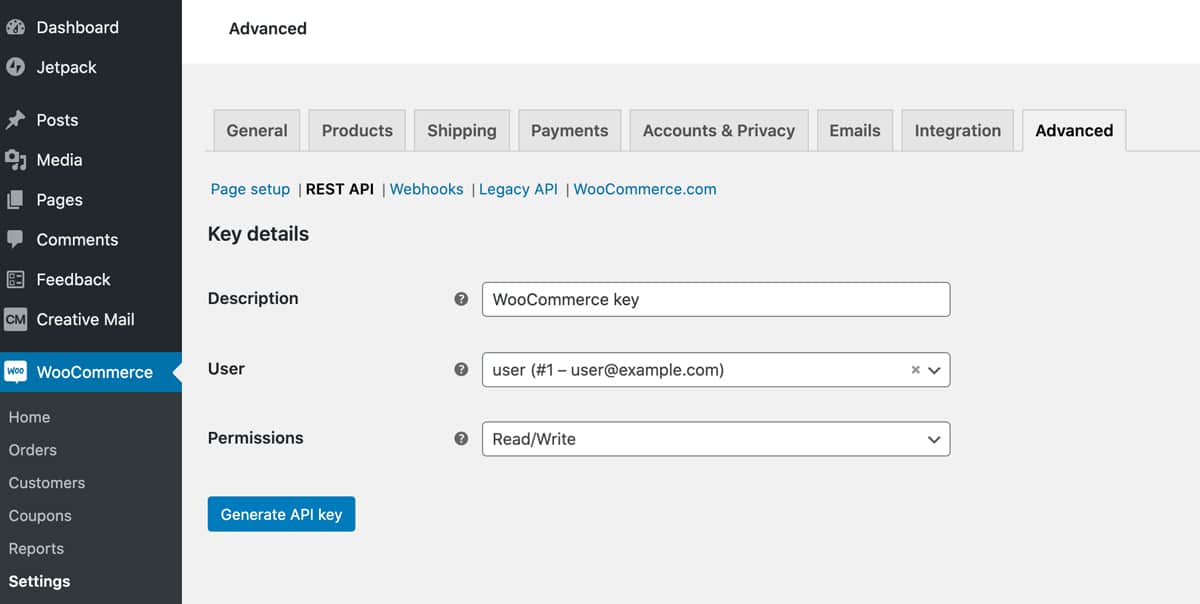Click the help icon beside Description
Image resolution: width=1200 pixels, height=604 pixels.
(461, 299)
